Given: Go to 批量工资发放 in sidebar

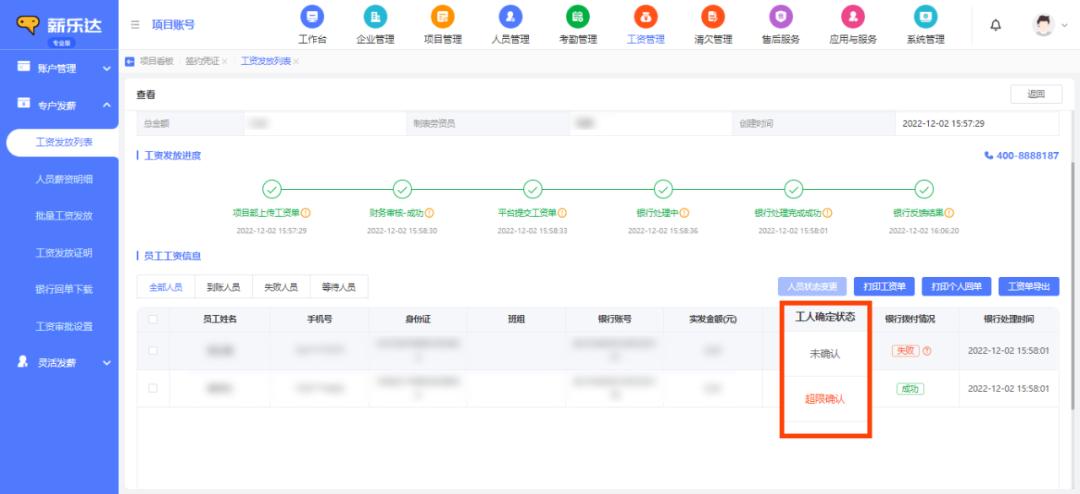Looking at the screenshot, I should pyautogui.click(x=64, y=216).
